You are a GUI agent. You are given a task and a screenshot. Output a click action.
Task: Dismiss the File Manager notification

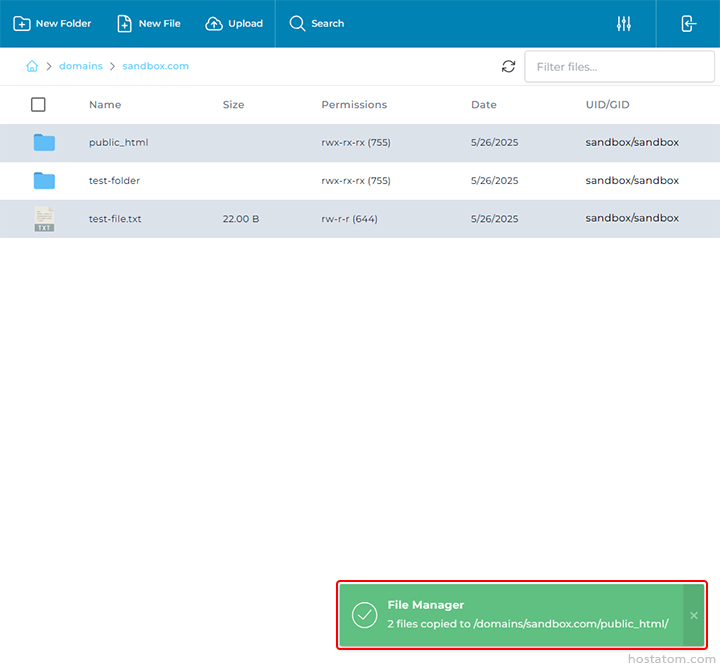pyautogui.click(x=694, y=615)
